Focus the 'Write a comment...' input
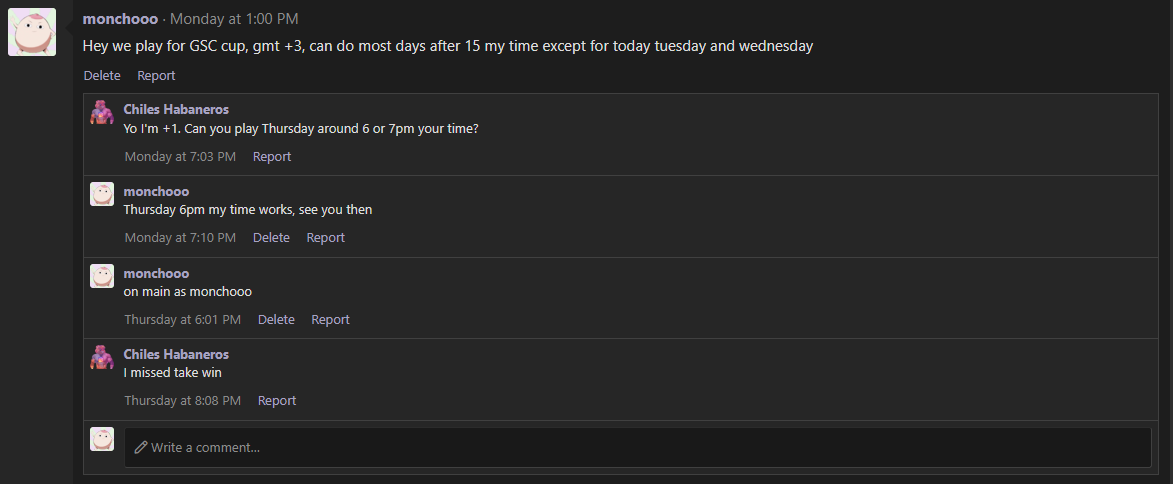 637,447
